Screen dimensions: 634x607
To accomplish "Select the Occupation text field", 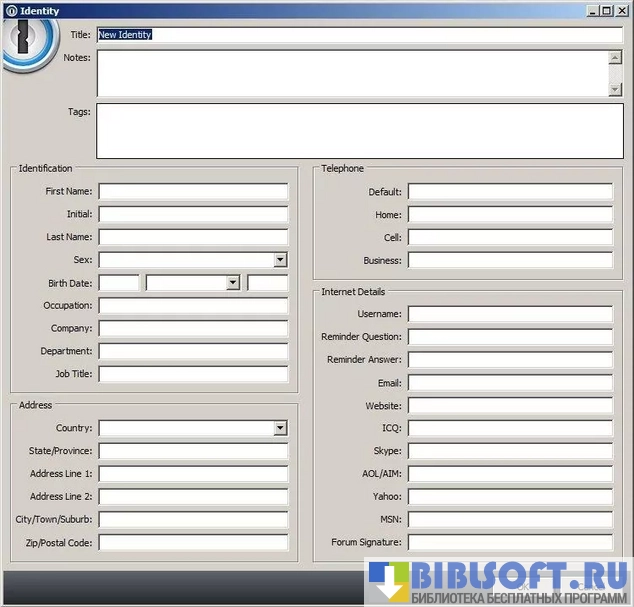I will pyautogui.click(x=193, y=306).
